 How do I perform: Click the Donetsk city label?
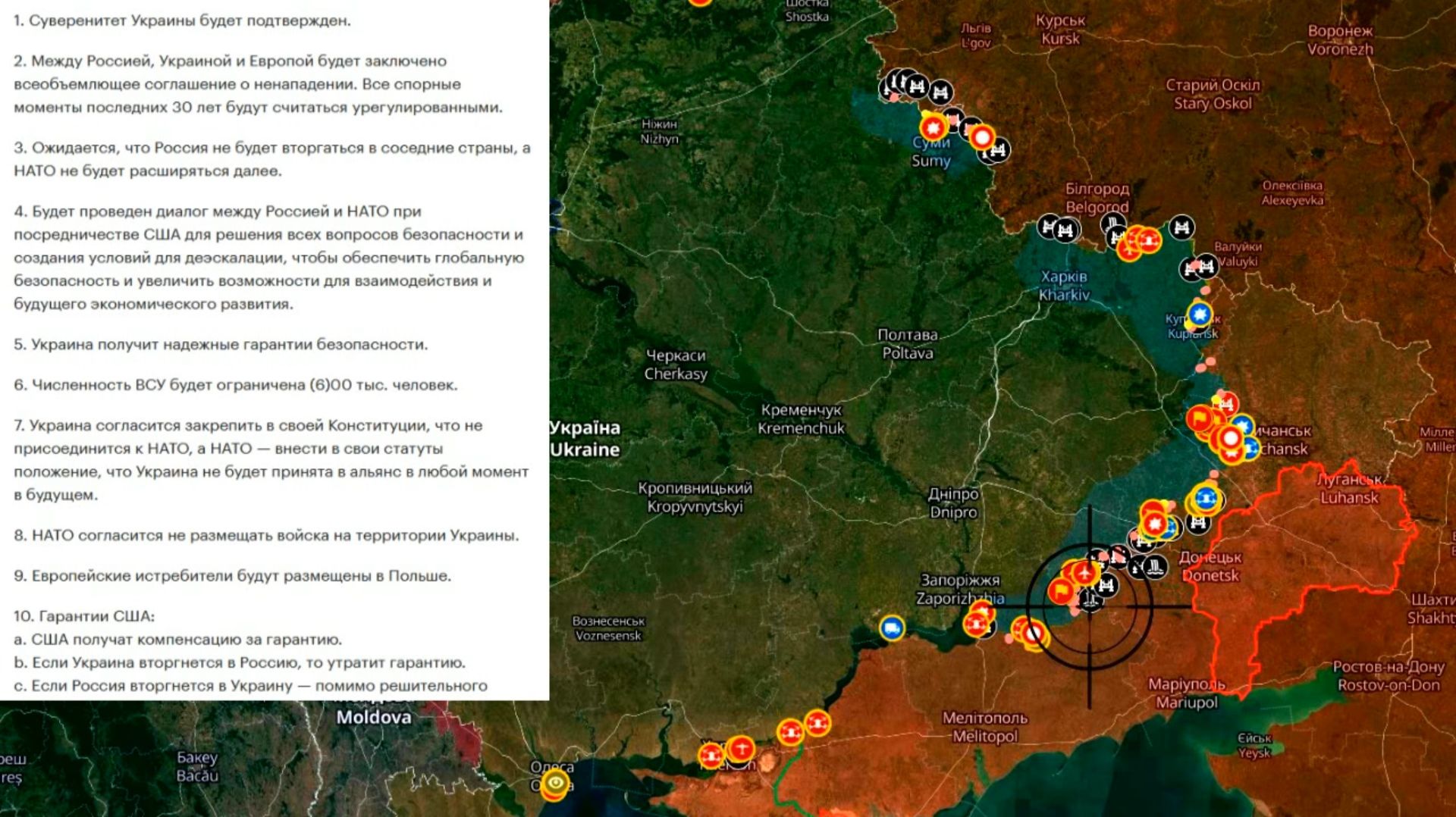(1210, 566)
